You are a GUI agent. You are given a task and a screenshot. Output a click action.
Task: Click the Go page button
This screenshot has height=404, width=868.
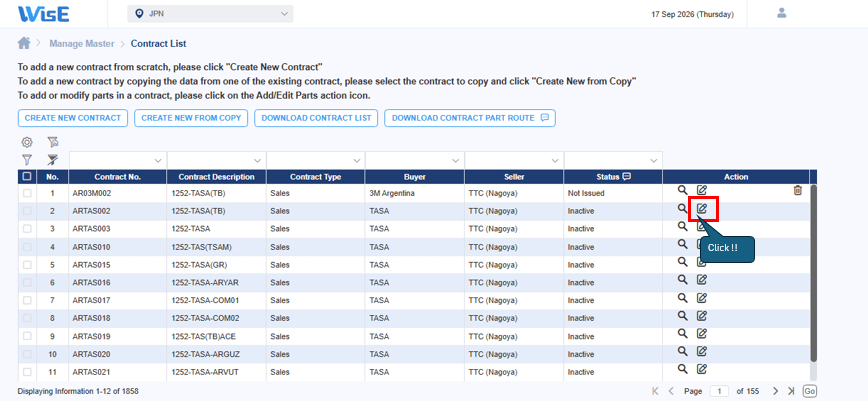point(810,391)
